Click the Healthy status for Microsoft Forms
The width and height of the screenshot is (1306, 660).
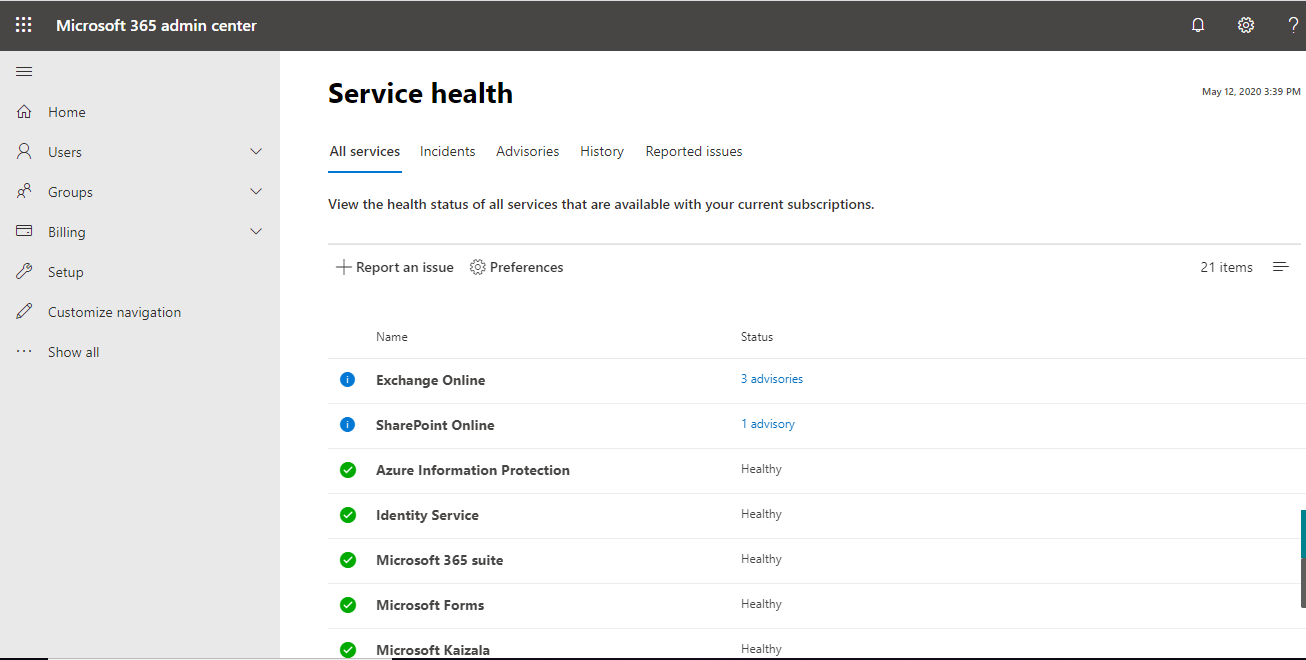[x=761, y=604]
